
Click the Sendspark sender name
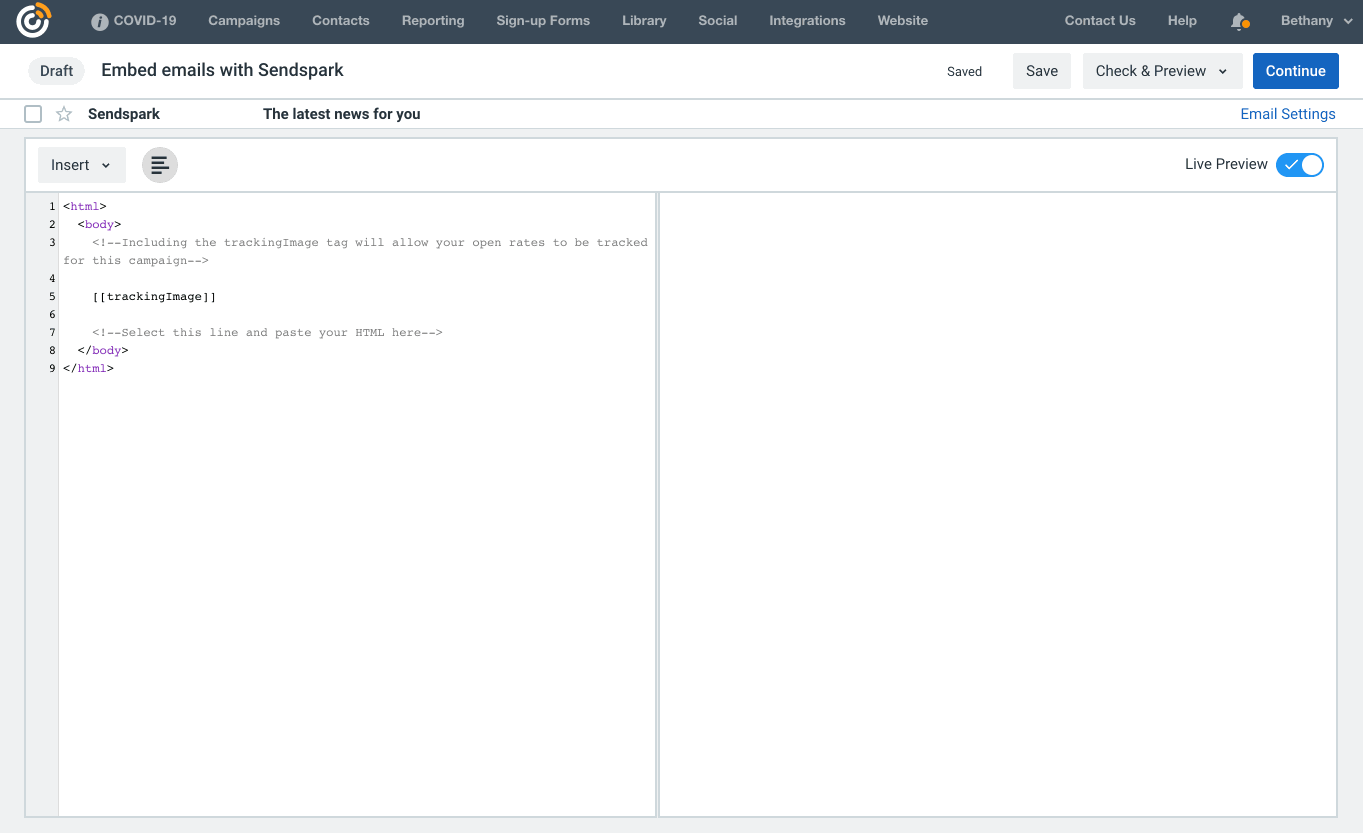[124, 114]
